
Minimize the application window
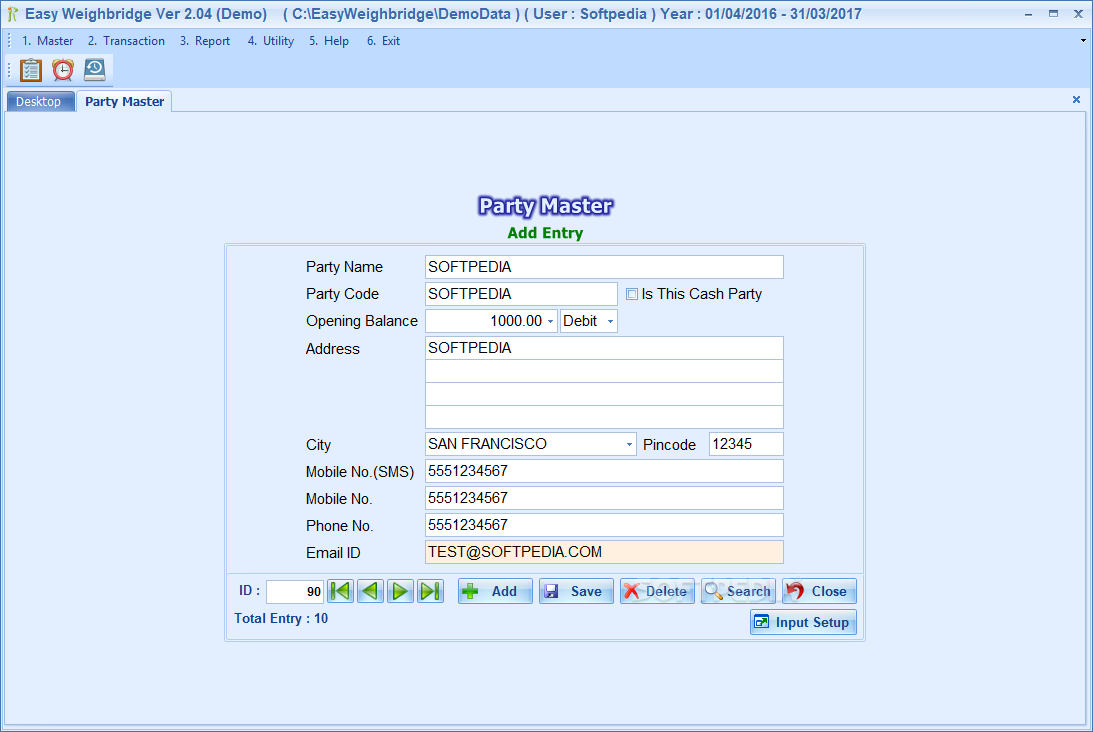tap(1028, 14)
